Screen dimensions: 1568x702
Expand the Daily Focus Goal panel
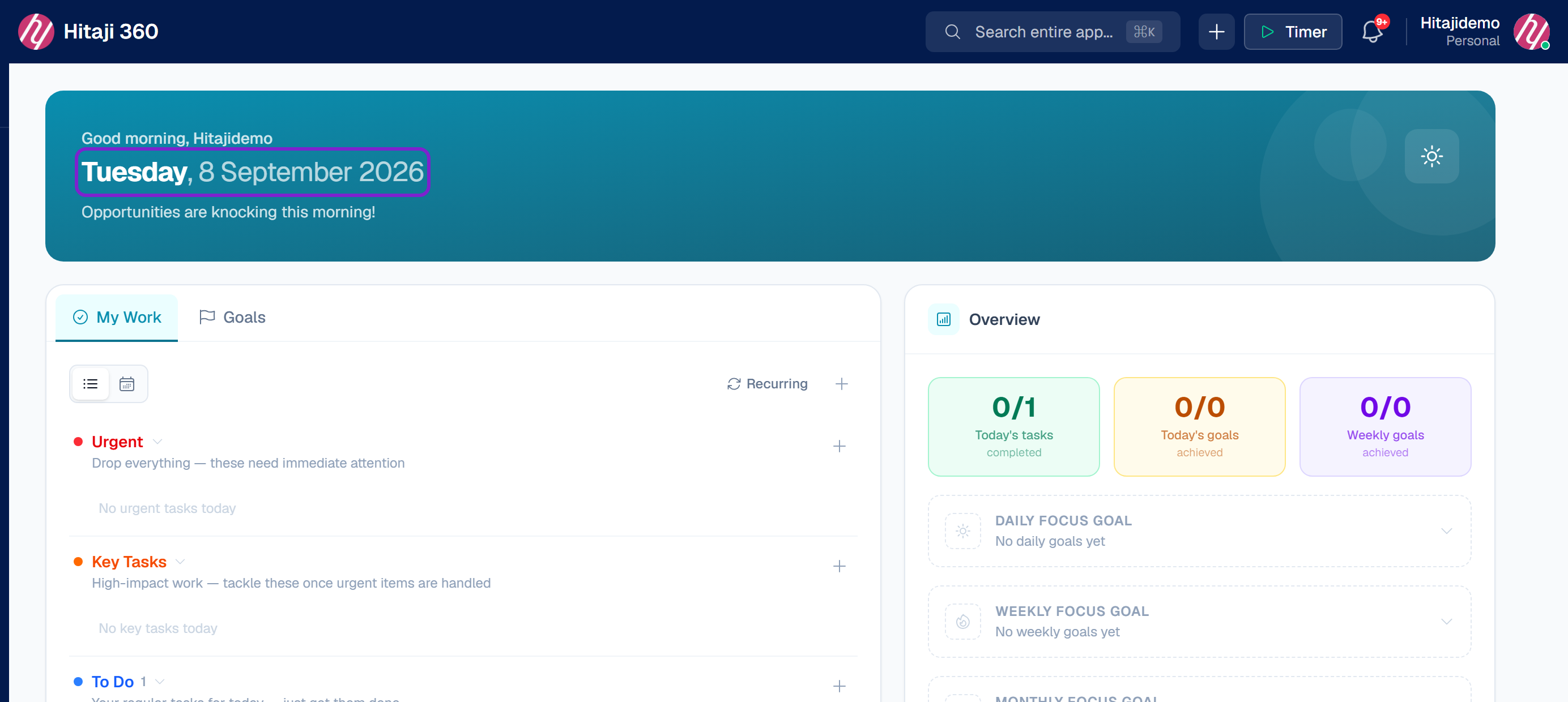click(1446, 531)
